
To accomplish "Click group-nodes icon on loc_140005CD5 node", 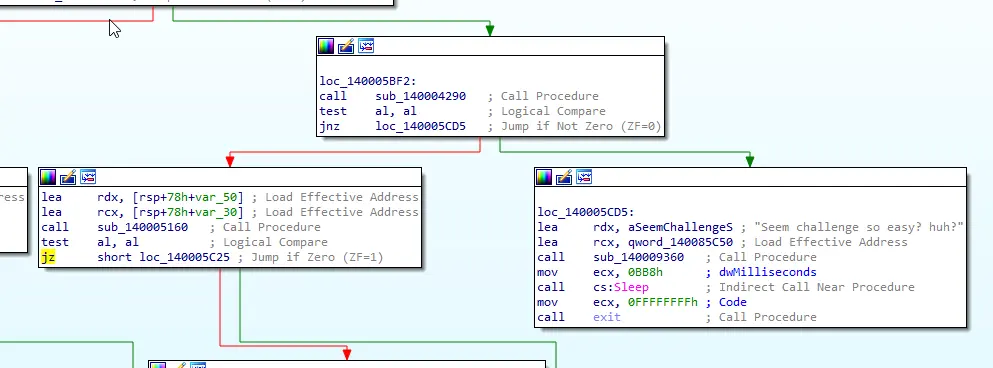I will pos(584,177).
